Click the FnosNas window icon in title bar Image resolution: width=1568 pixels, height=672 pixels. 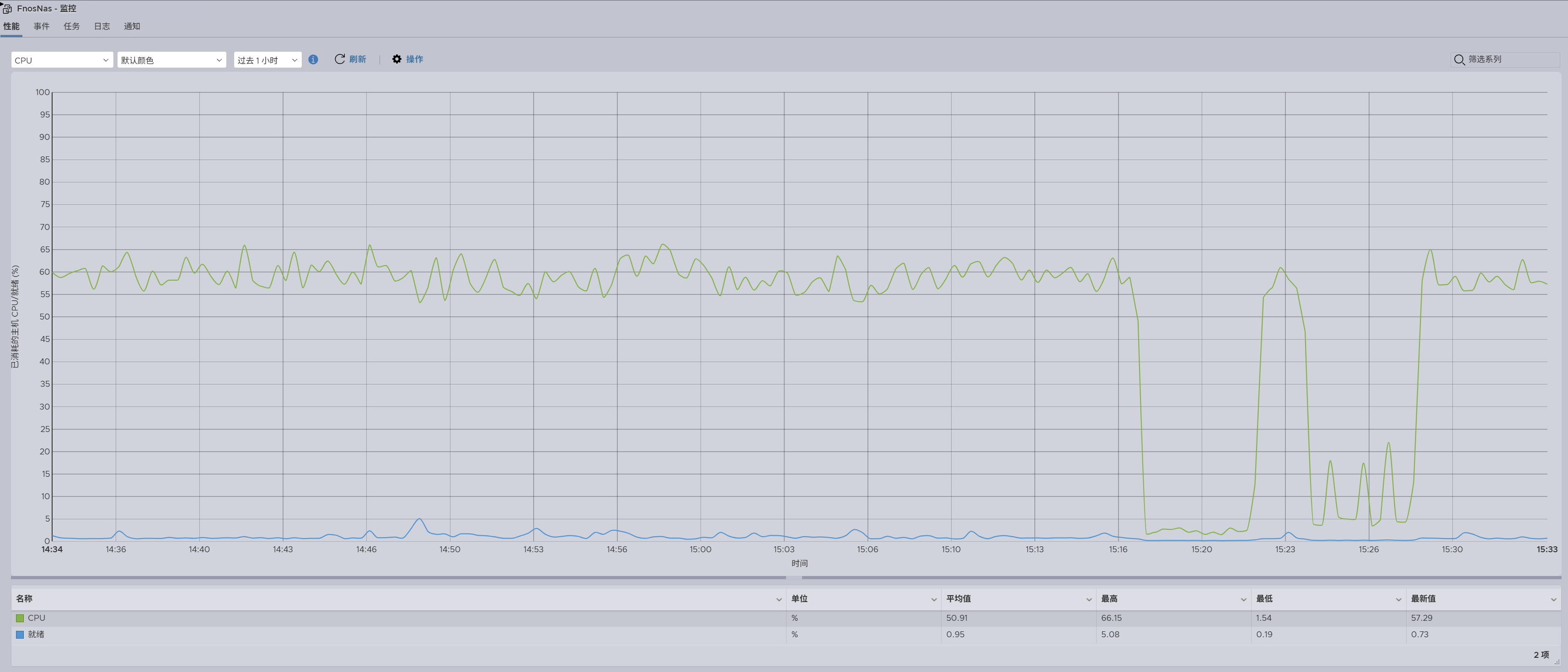click(x=7, y=9)
